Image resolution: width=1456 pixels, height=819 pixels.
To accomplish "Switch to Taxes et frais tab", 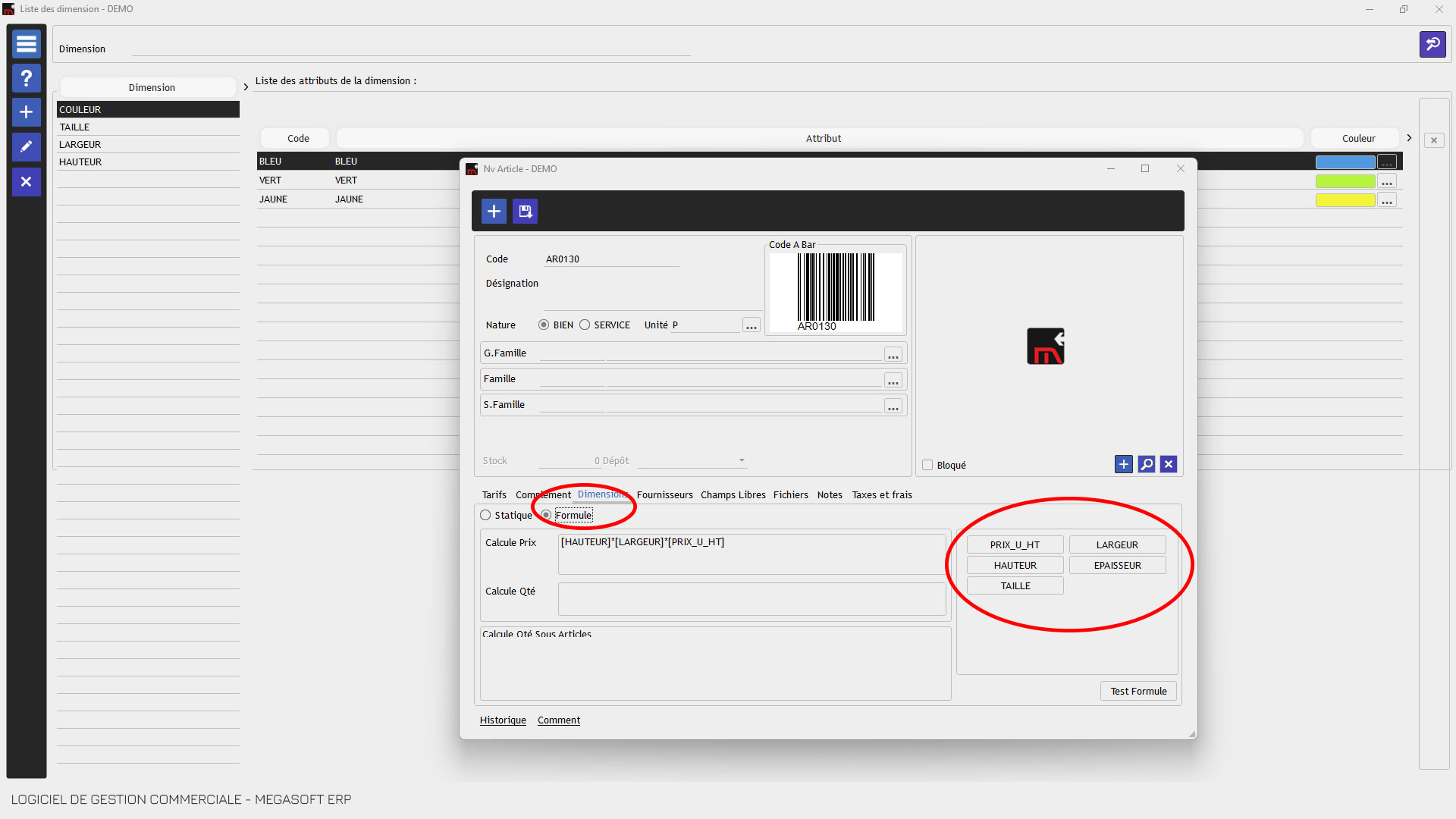I will [x=882, y=494].
